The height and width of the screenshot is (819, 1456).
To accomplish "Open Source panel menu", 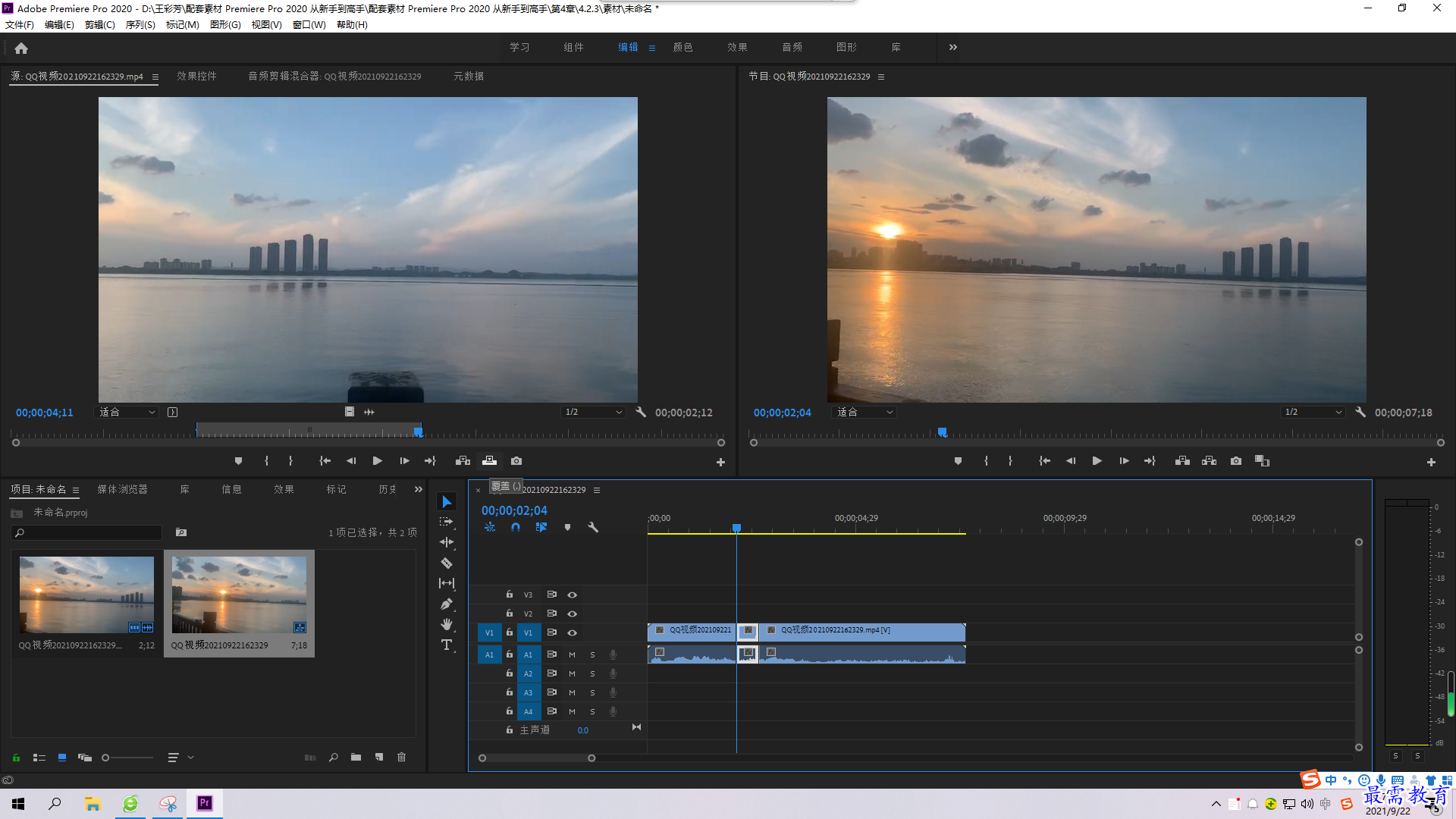I will (x=155, y=77).
